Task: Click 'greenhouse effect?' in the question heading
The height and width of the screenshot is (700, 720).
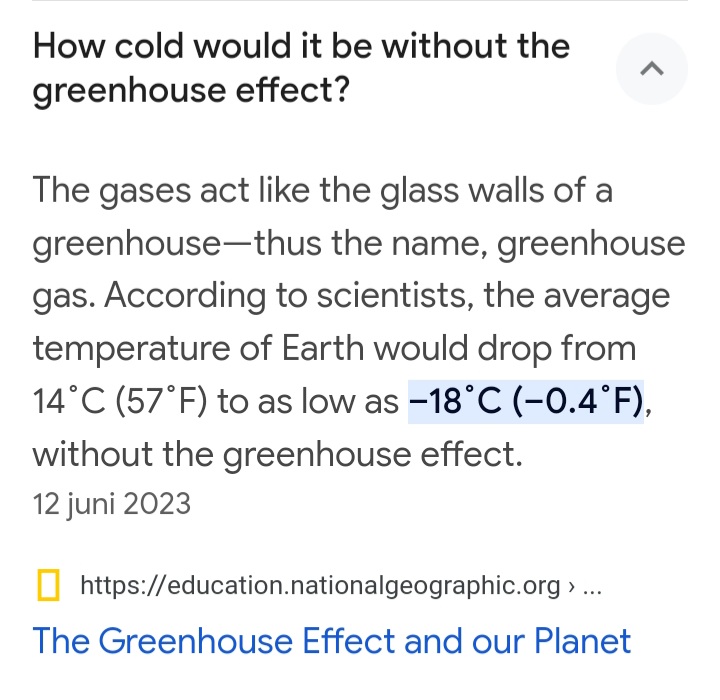Action: click(x=191, y=92)
